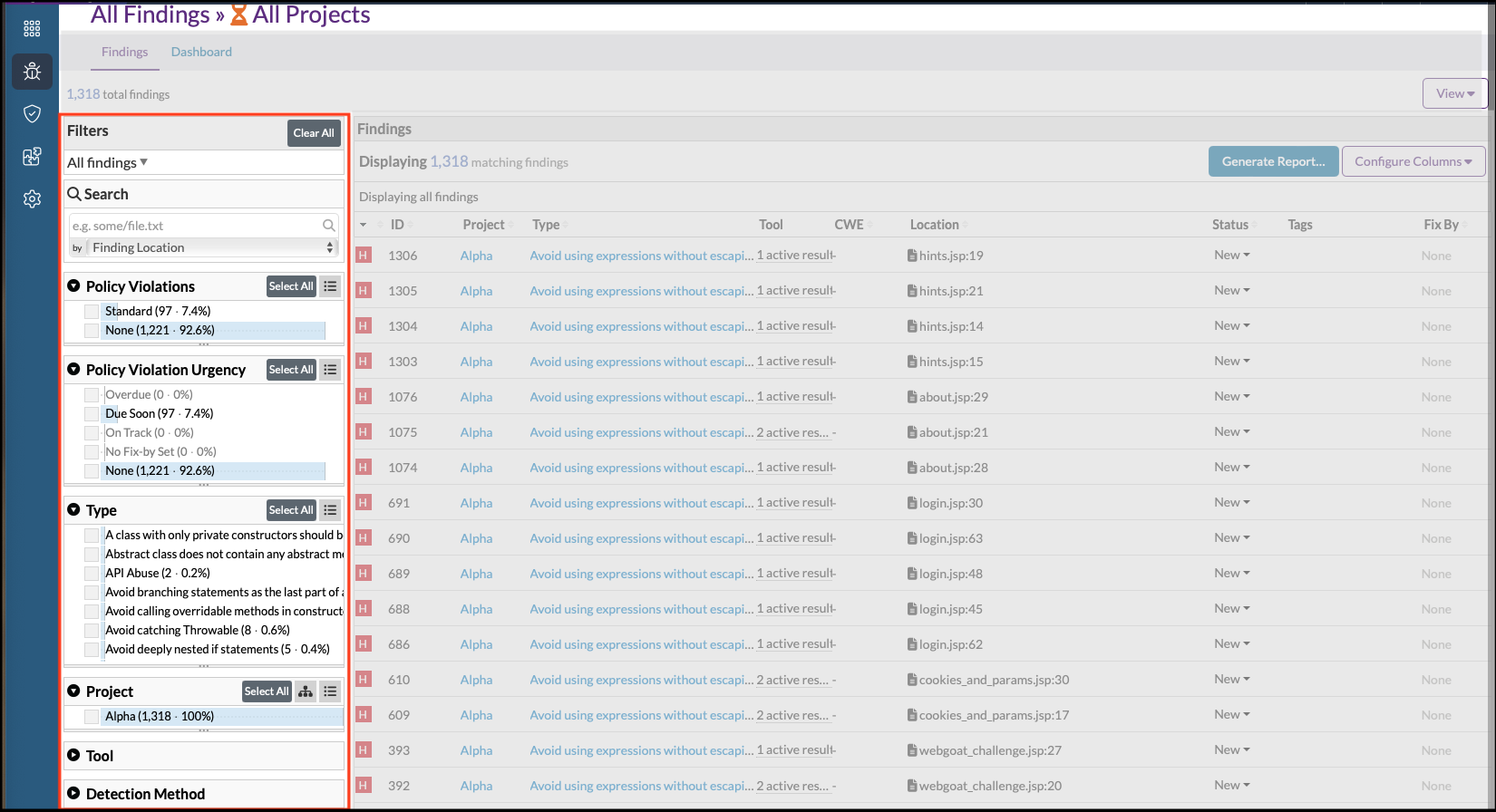Click the search magnifier in filter field

(329, 226)
